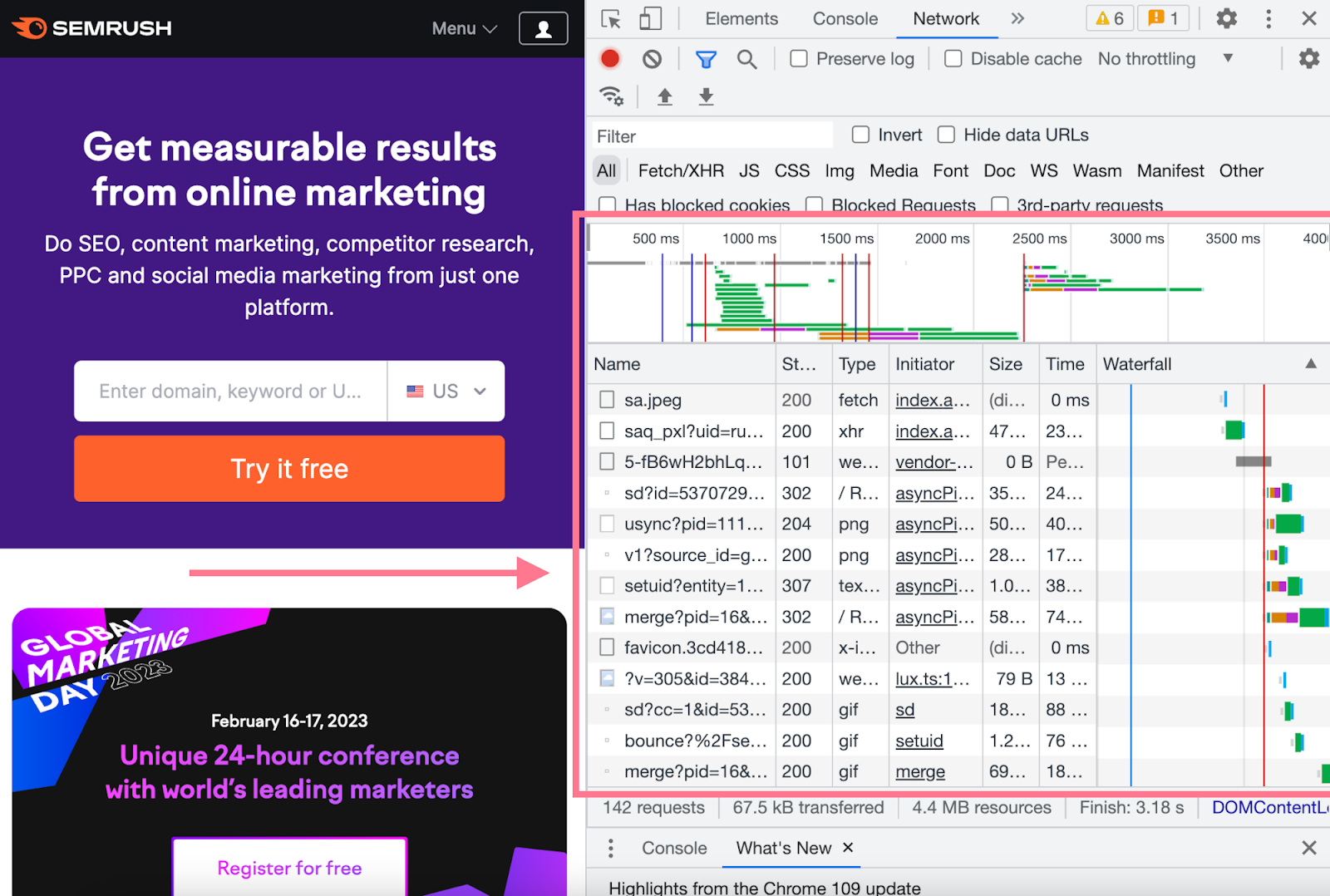Open the US country selector
This screenshot has height=896, width=1330.
[x=446, y=391]
